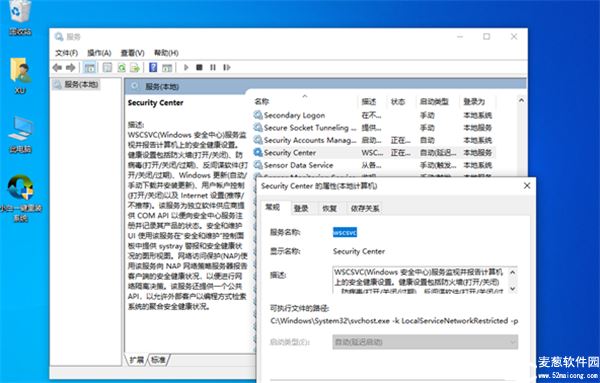Select the Secondary Logon service row

(373, 115)
